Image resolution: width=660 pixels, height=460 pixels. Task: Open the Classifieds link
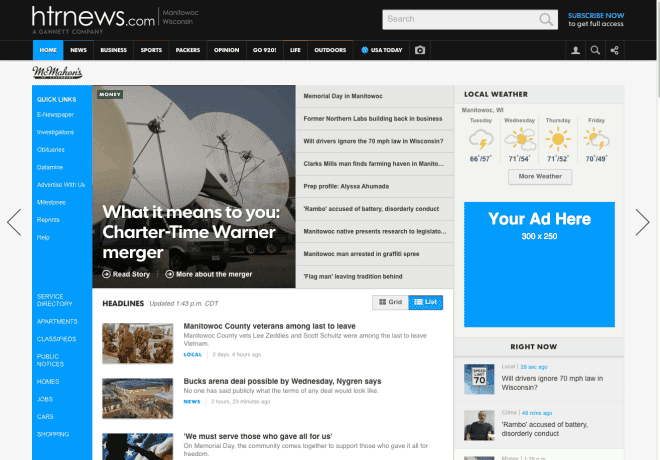56,339
